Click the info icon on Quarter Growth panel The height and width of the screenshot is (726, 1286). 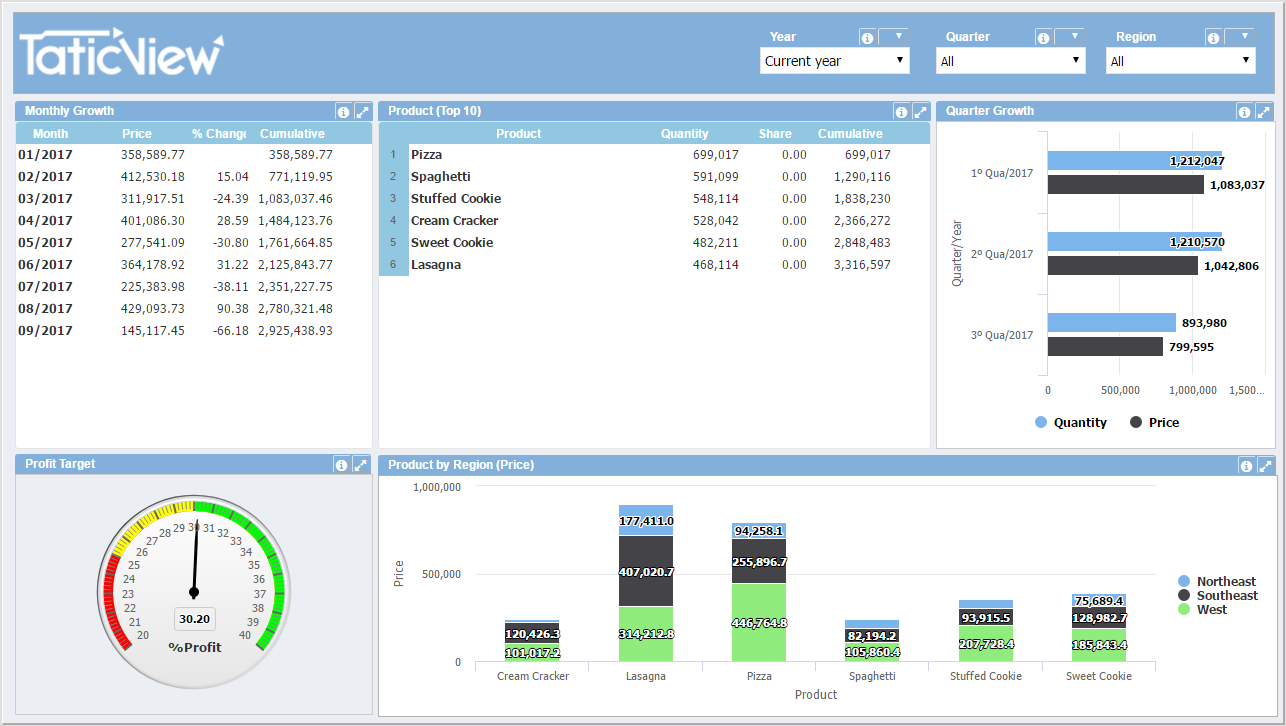click(1243, 111)
